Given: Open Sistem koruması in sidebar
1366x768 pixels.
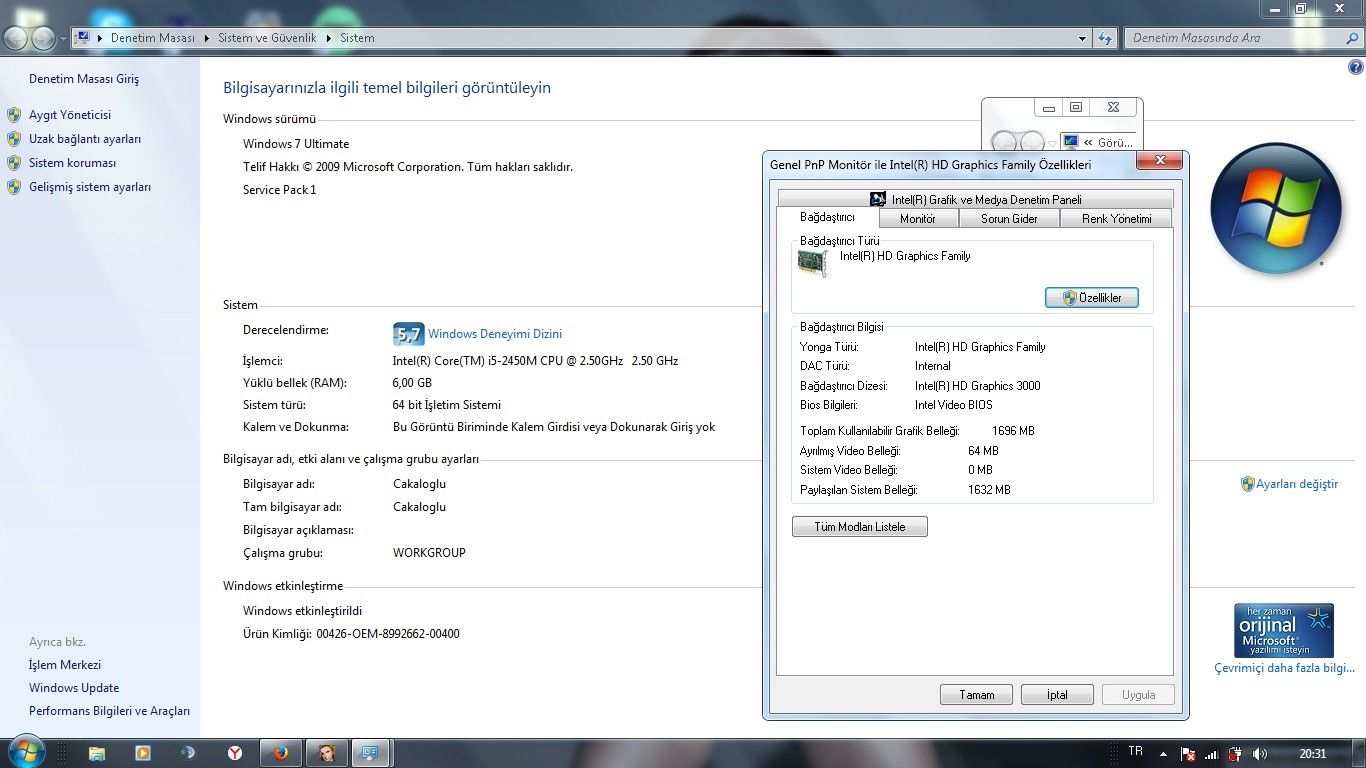Looking at the screenshot, I should pos(72,163).
